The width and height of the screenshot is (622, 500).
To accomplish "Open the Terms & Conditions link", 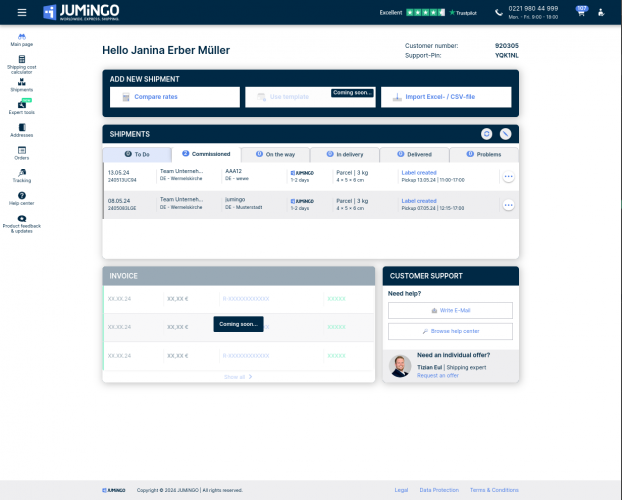I will (x=494, y=490).
